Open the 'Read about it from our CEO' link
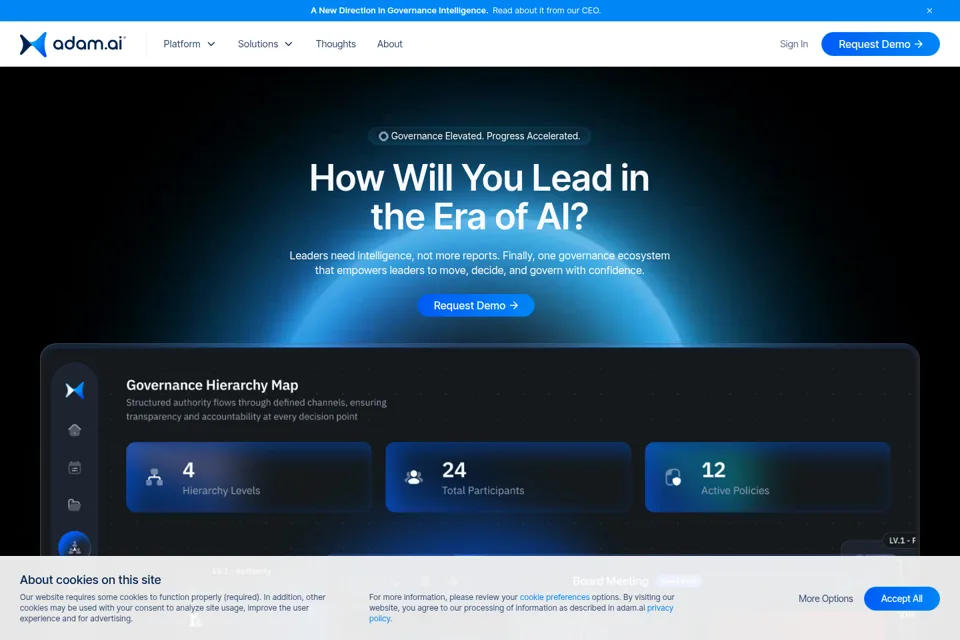 click(546, 10)
